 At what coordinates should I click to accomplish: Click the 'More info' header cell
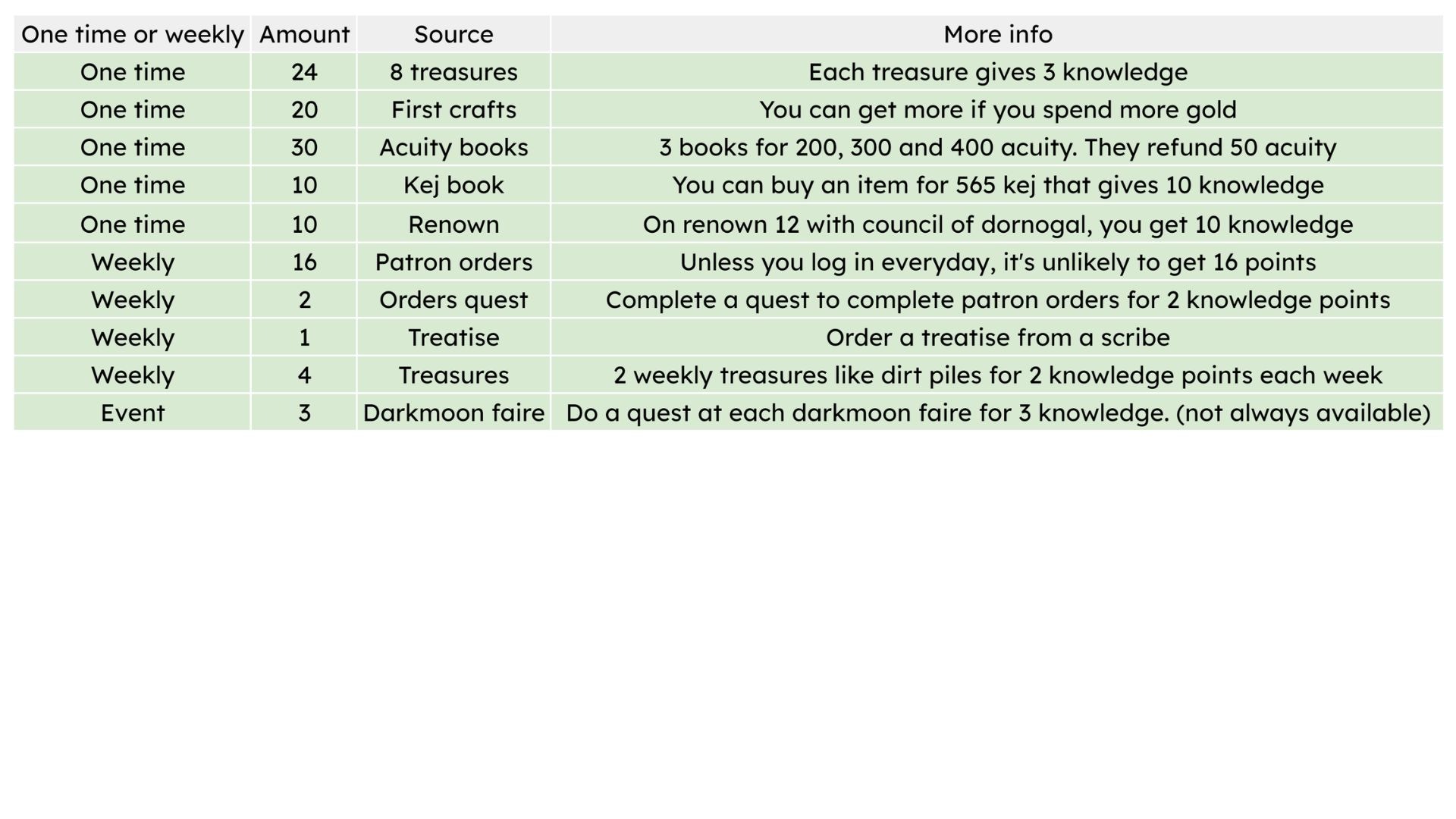pos(997,34)
